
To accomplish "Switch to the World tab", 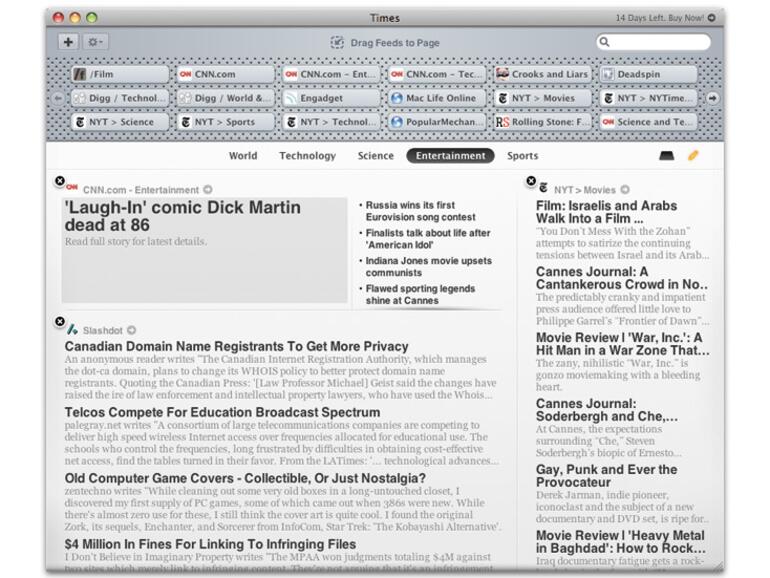I will [x=243, y=156].
